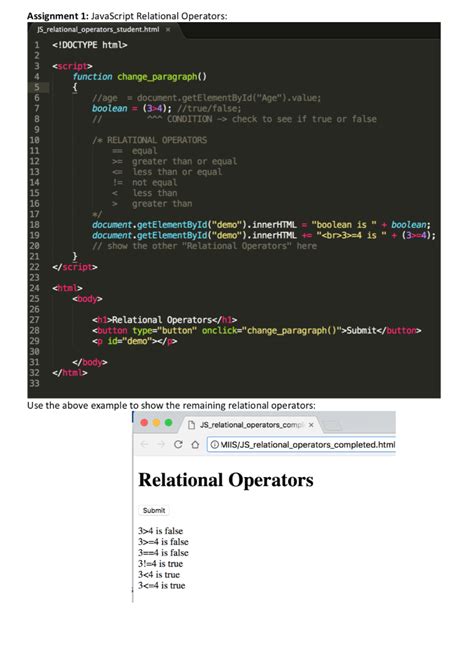Click the 'RELATIONAL OPERATORS' comment header
The height and width of the screenshot is (648, 474).
pos(157,140)
